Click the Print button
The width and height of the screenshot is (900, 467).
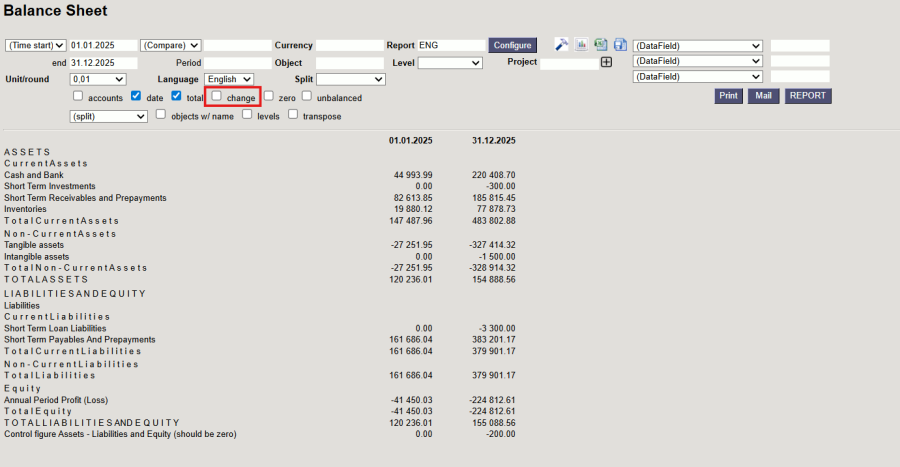728,96
